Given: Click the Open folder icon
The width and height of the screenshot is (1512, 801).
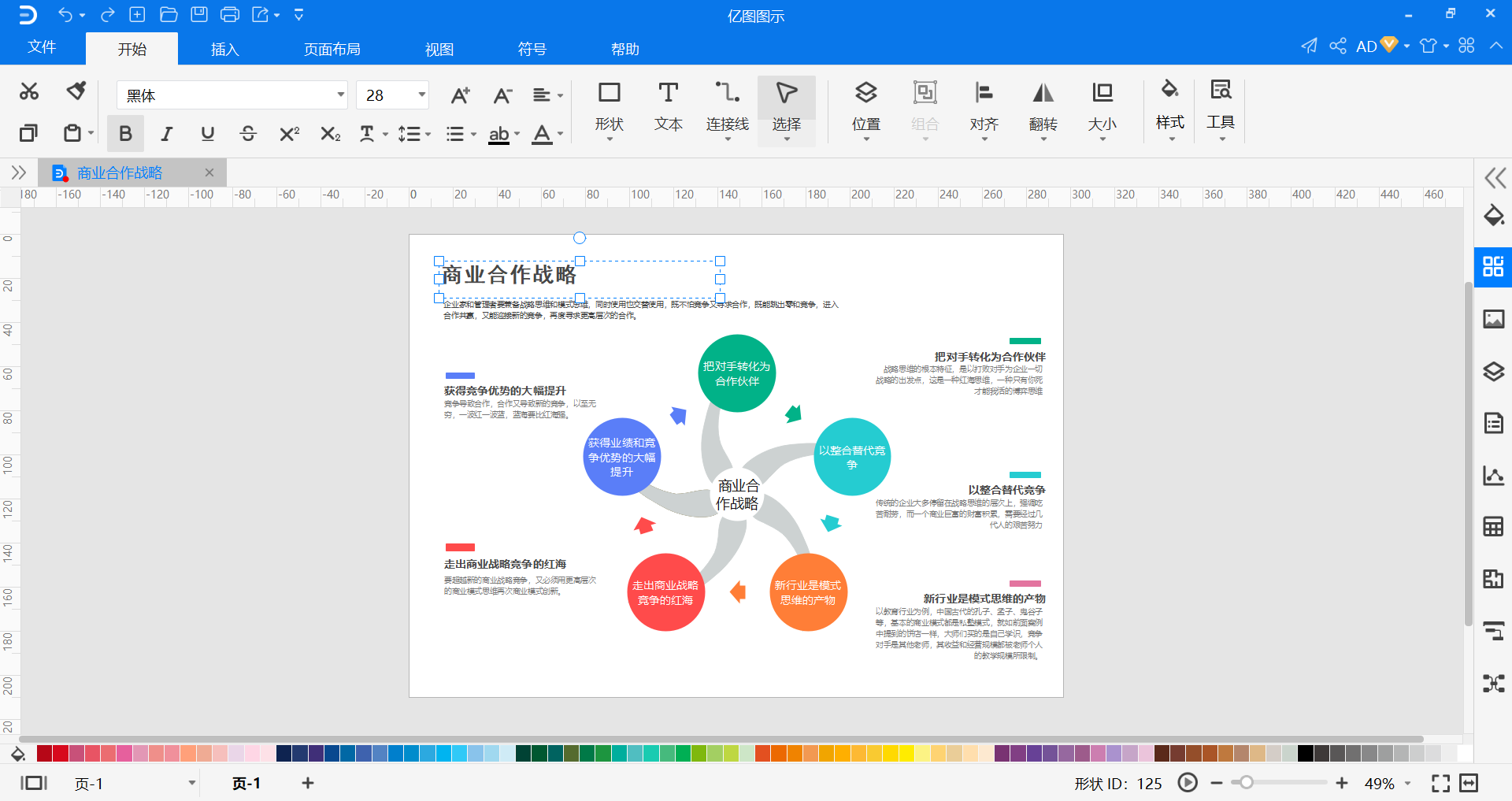Looking at the screenshot, I should coord(168,14).
